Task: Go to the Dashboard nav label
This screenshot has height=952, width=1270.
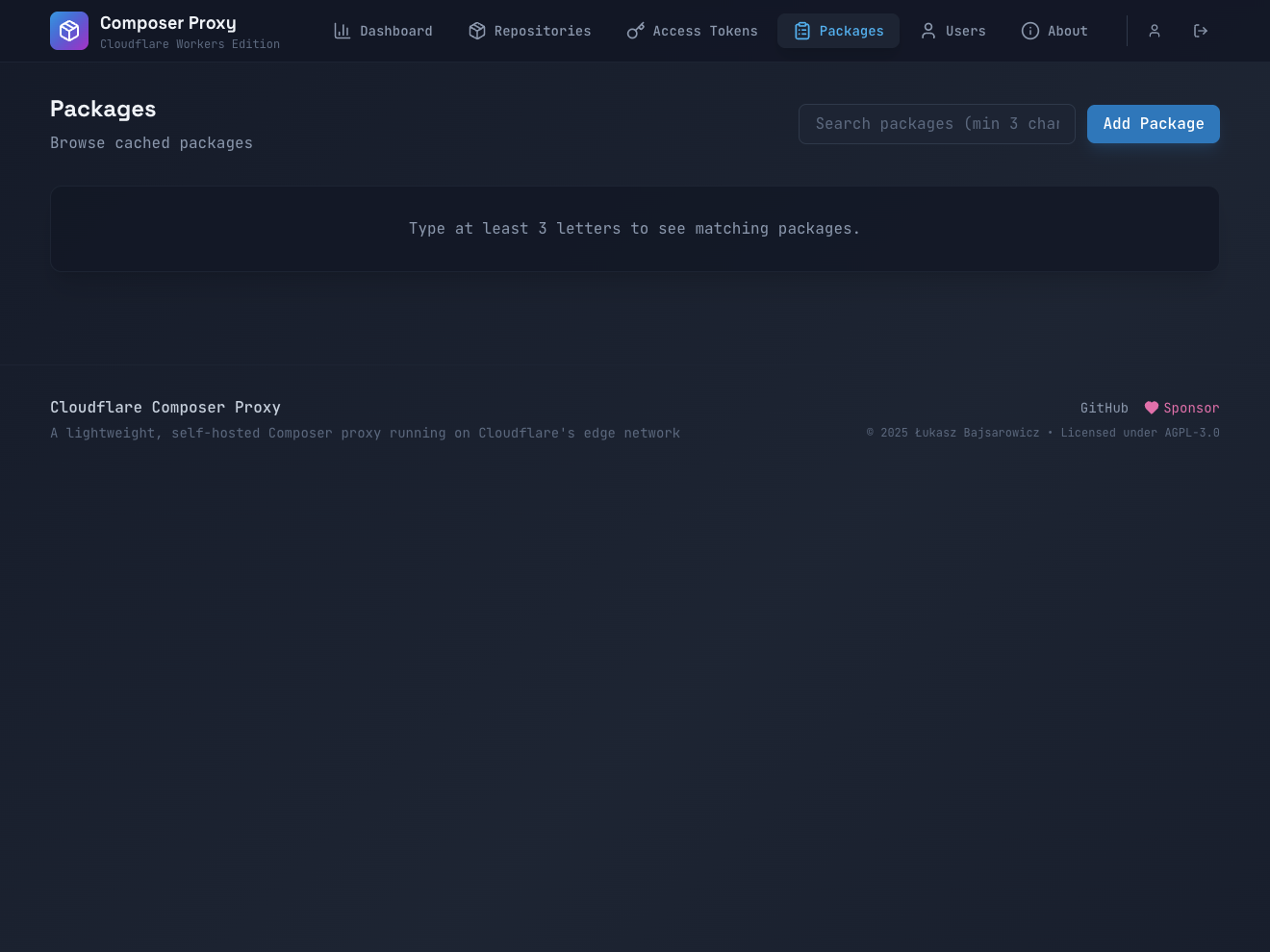Action: pos(395,31)
